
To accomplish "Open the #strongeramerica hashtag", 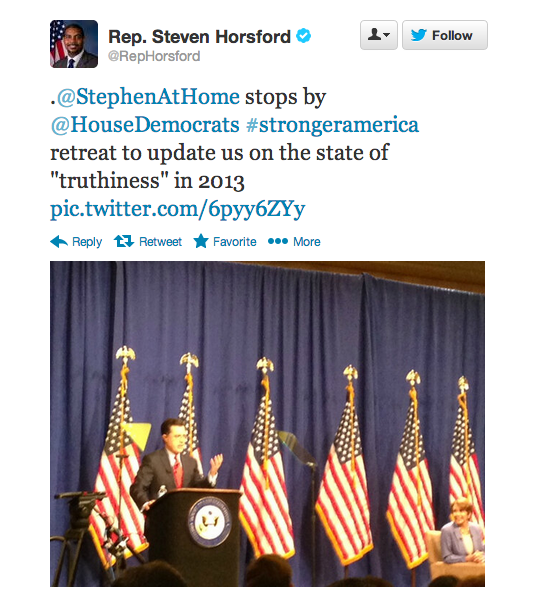I will click(332, 125).
